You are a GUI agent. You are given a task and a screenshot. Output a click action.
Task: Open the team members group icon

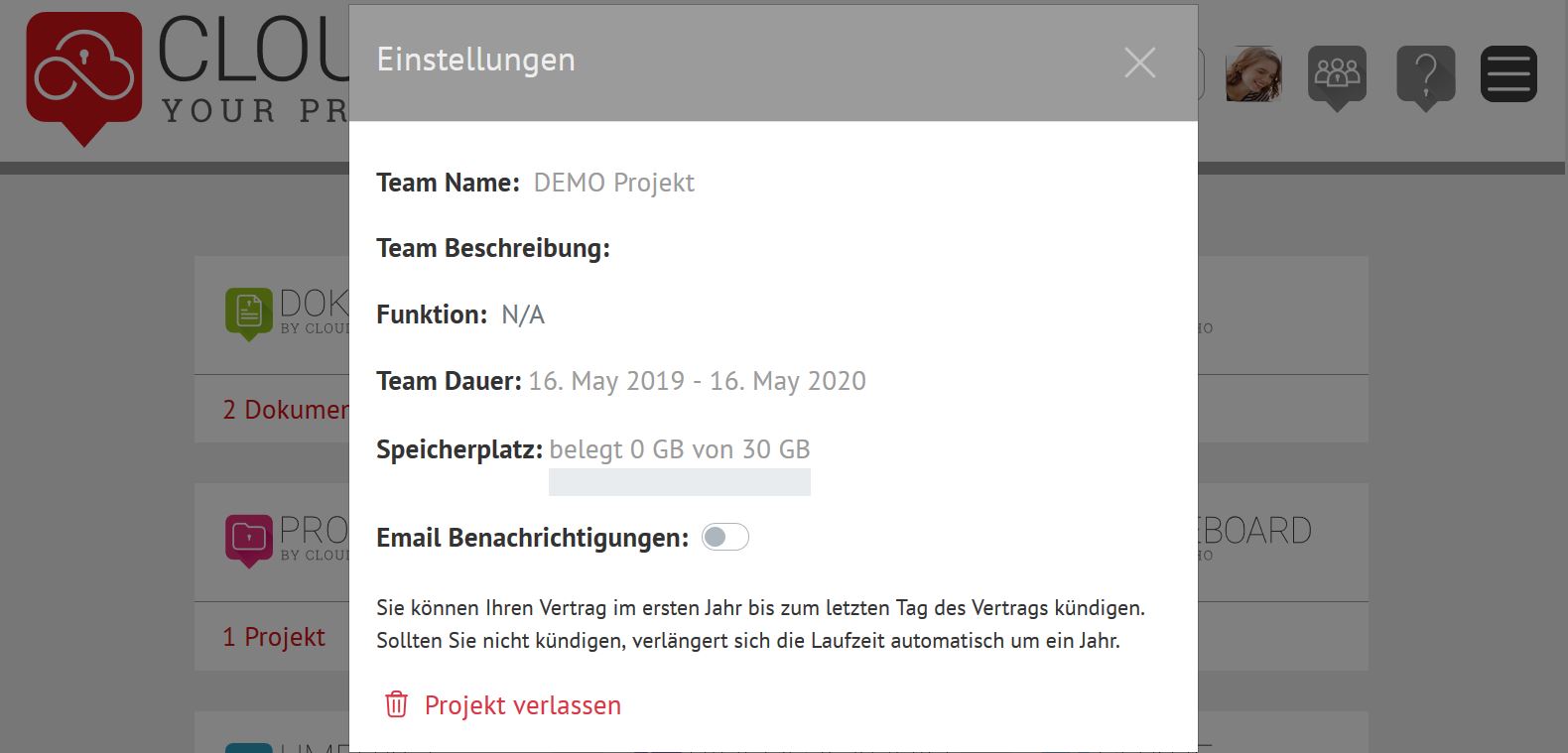pos(1337,77)
